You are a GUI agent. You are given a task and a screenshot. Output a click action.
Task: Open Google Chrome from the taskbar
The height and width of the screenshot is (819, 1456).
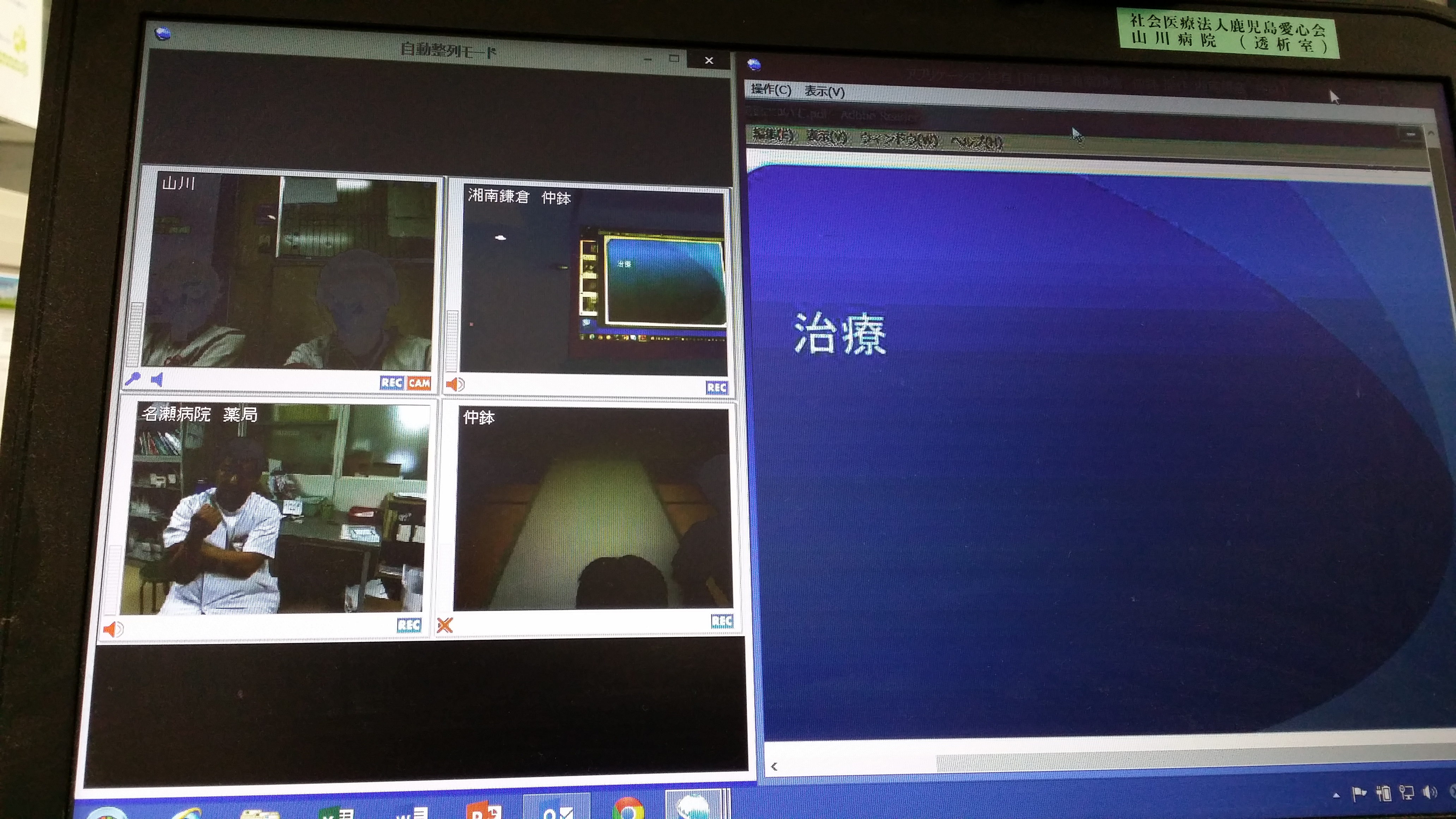tap(627, 808)
